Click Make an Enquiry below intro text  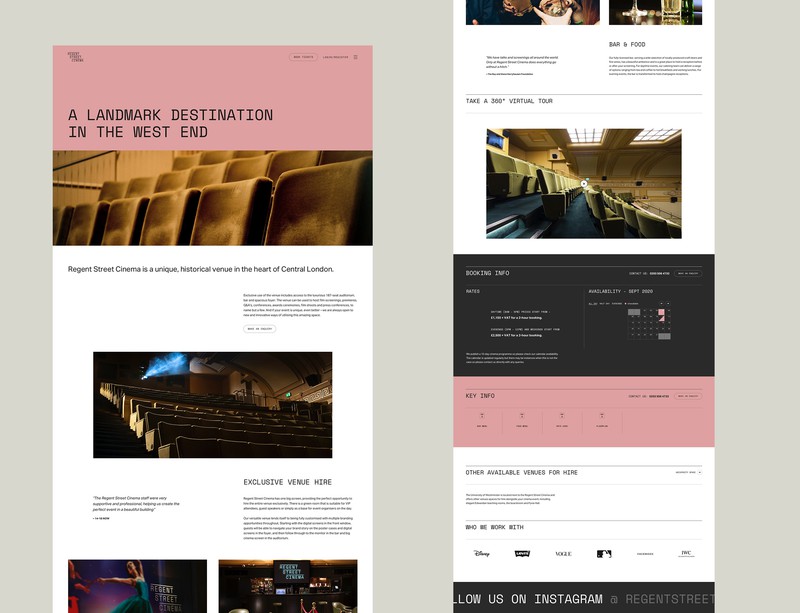pyautogui.click(x=260, y=328)
